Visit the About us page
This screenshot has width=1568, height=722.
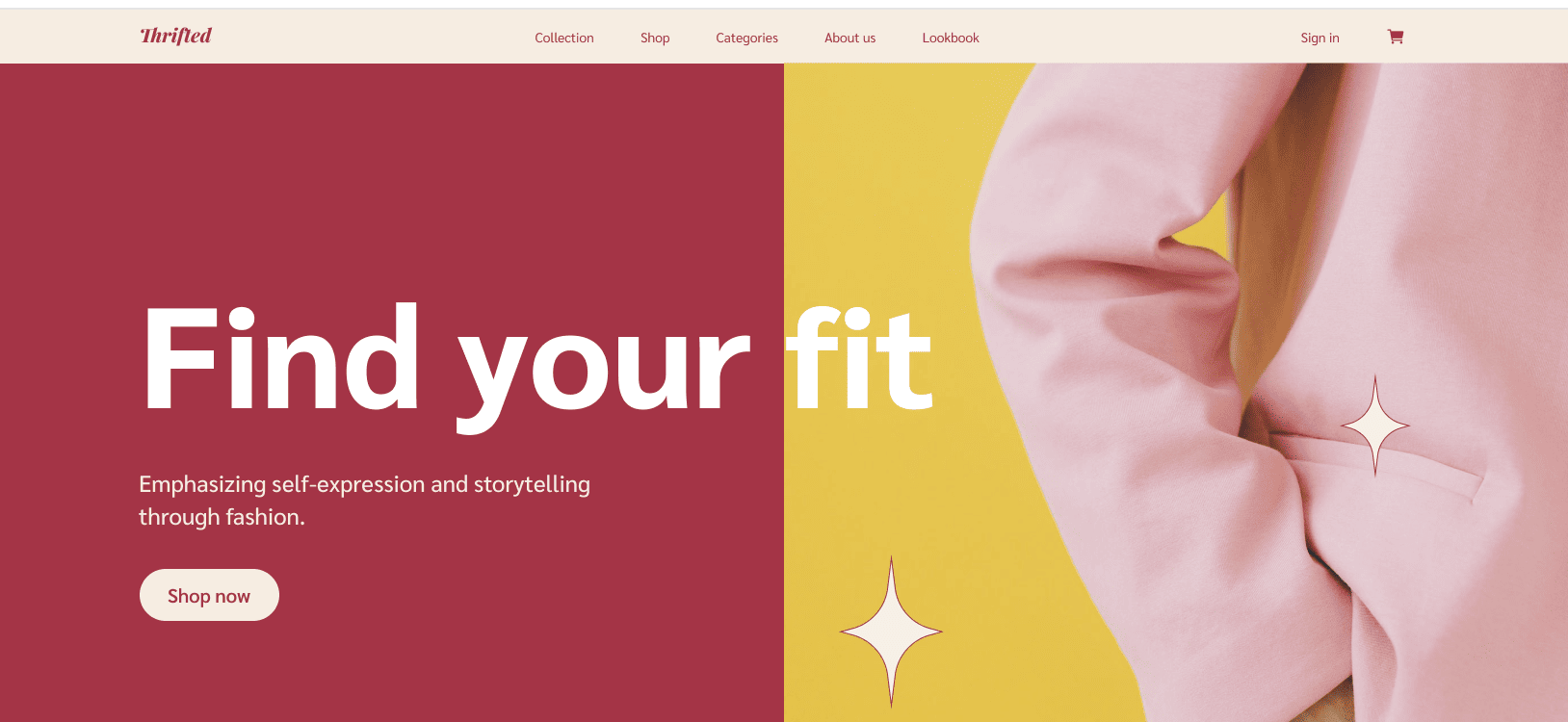tap(849, 38)
